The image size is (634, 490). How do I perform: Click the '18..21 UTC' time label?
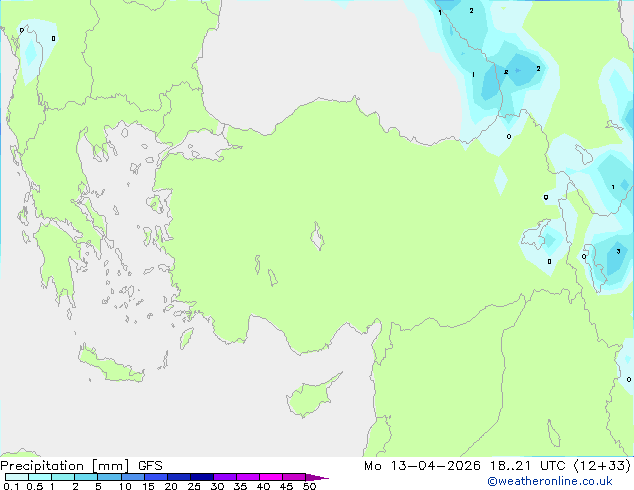(529, 466)
